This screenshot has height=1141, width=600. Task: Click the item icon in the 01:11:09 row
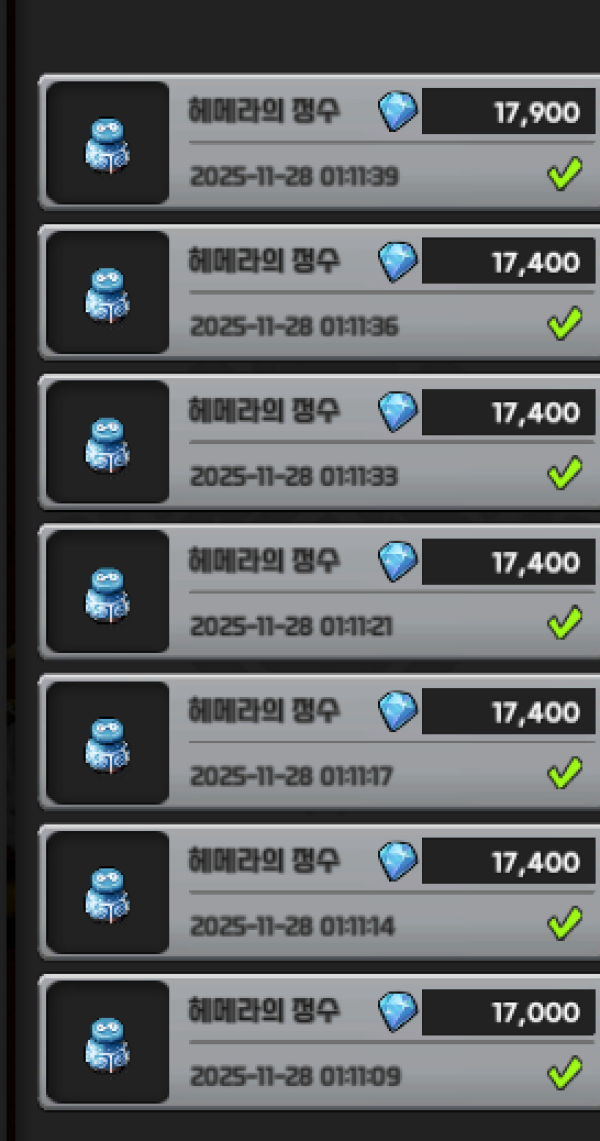click(108, 1042)
